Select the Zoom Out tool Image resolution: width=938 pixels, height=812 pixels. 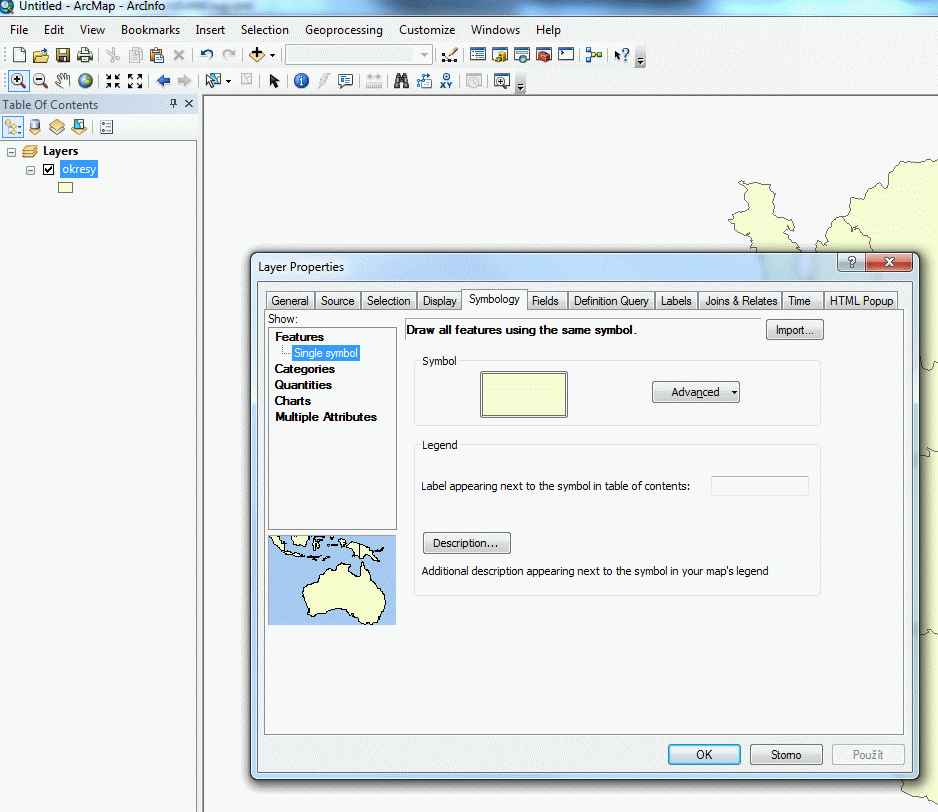pyautogui.click(x=40, y=80)
